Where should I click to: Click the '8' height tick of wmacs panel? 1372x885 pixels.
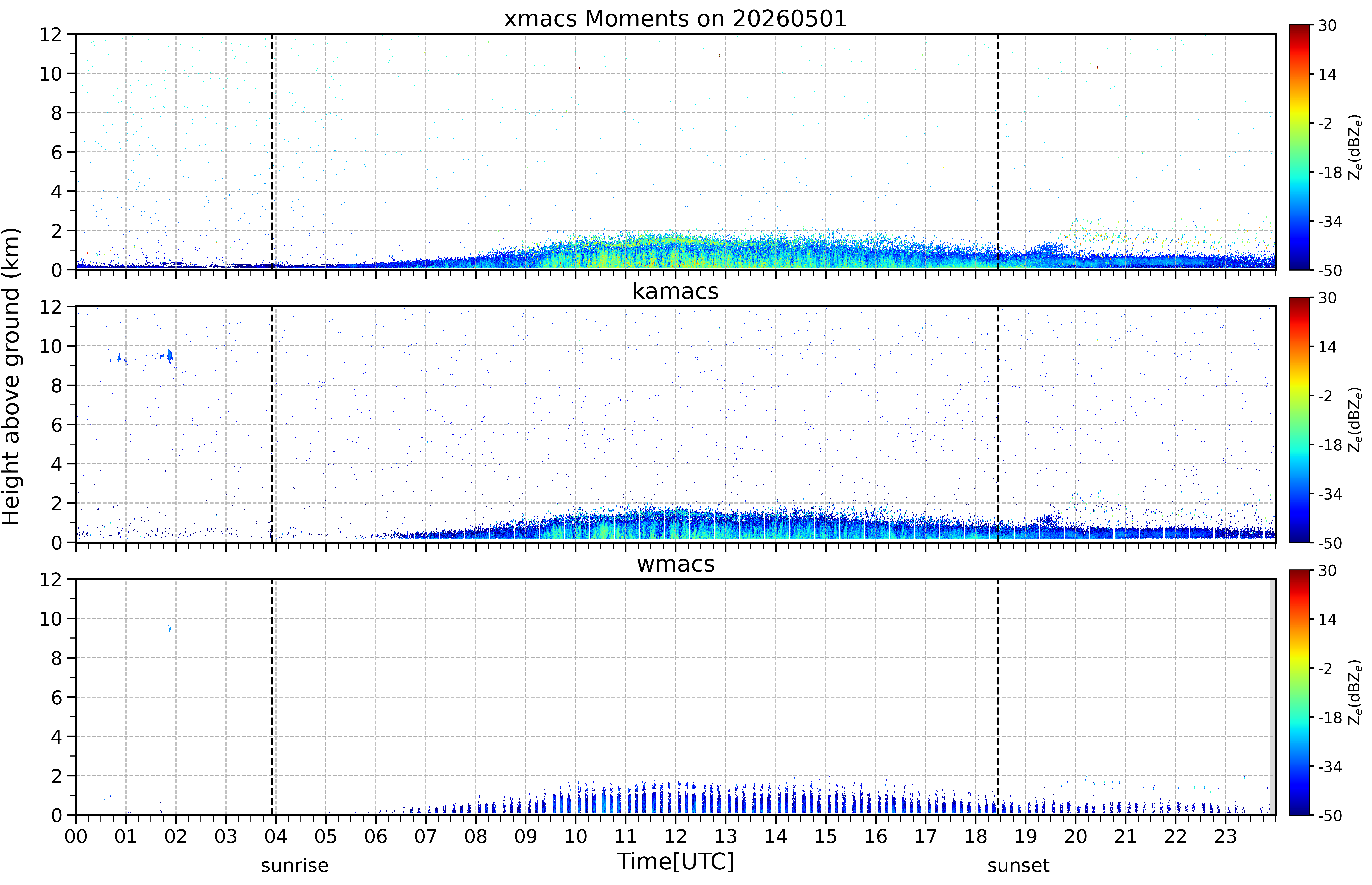56,658
